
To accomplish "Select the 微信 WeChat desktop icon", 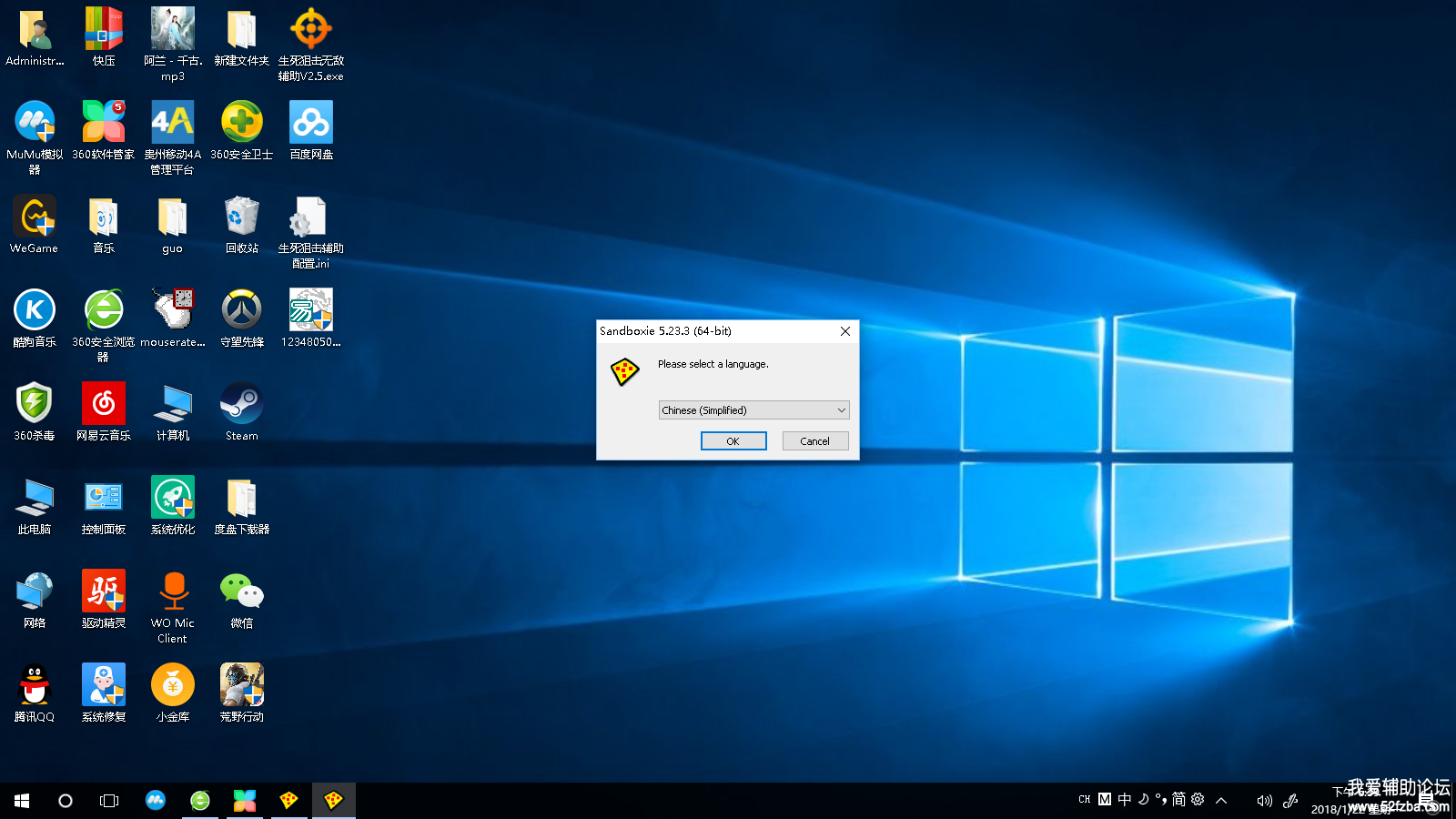I will 242,591.
